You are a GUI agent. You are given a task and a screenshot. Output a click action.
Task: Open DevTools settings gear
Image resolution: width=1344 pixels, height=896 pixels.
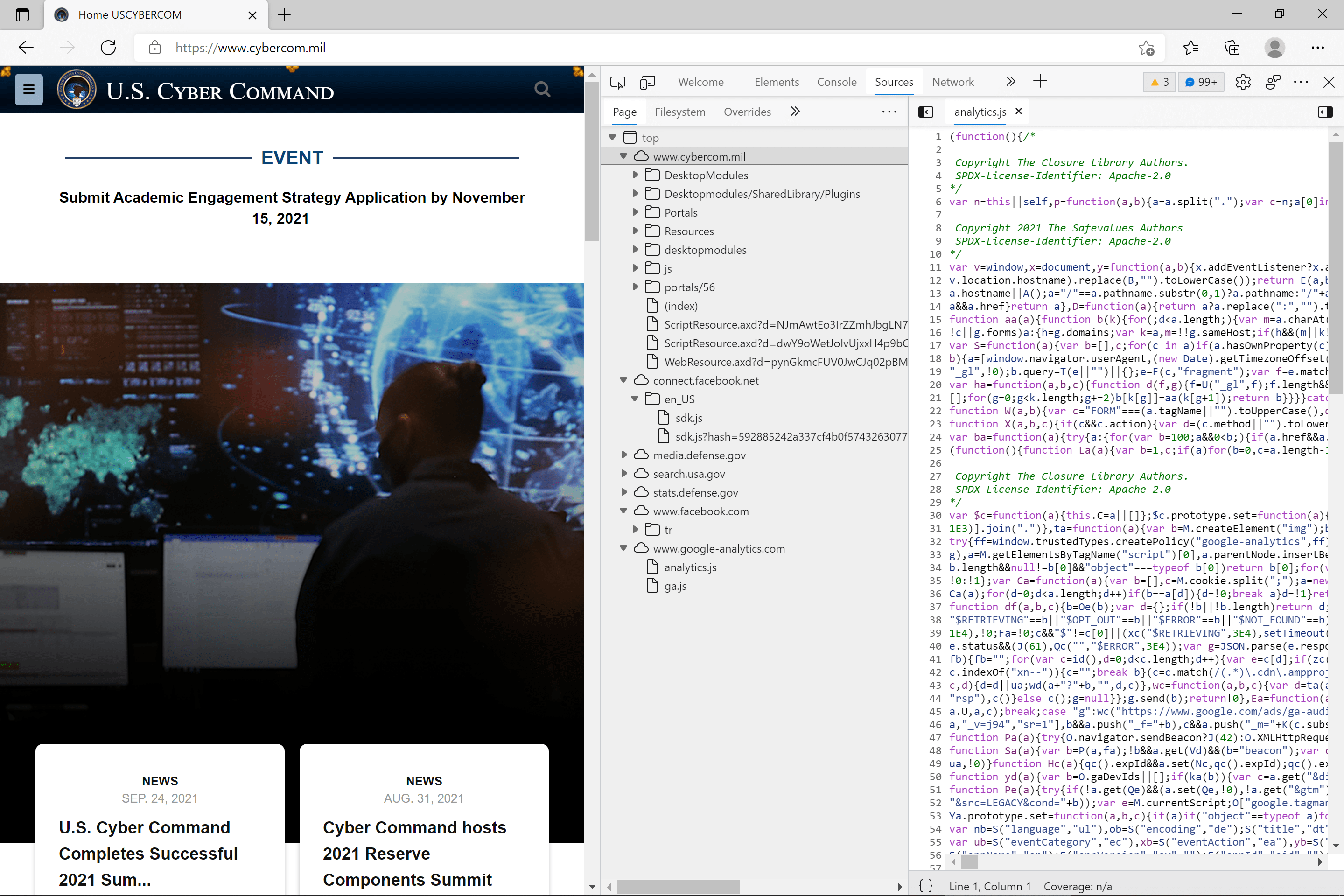coord(1242,82)
